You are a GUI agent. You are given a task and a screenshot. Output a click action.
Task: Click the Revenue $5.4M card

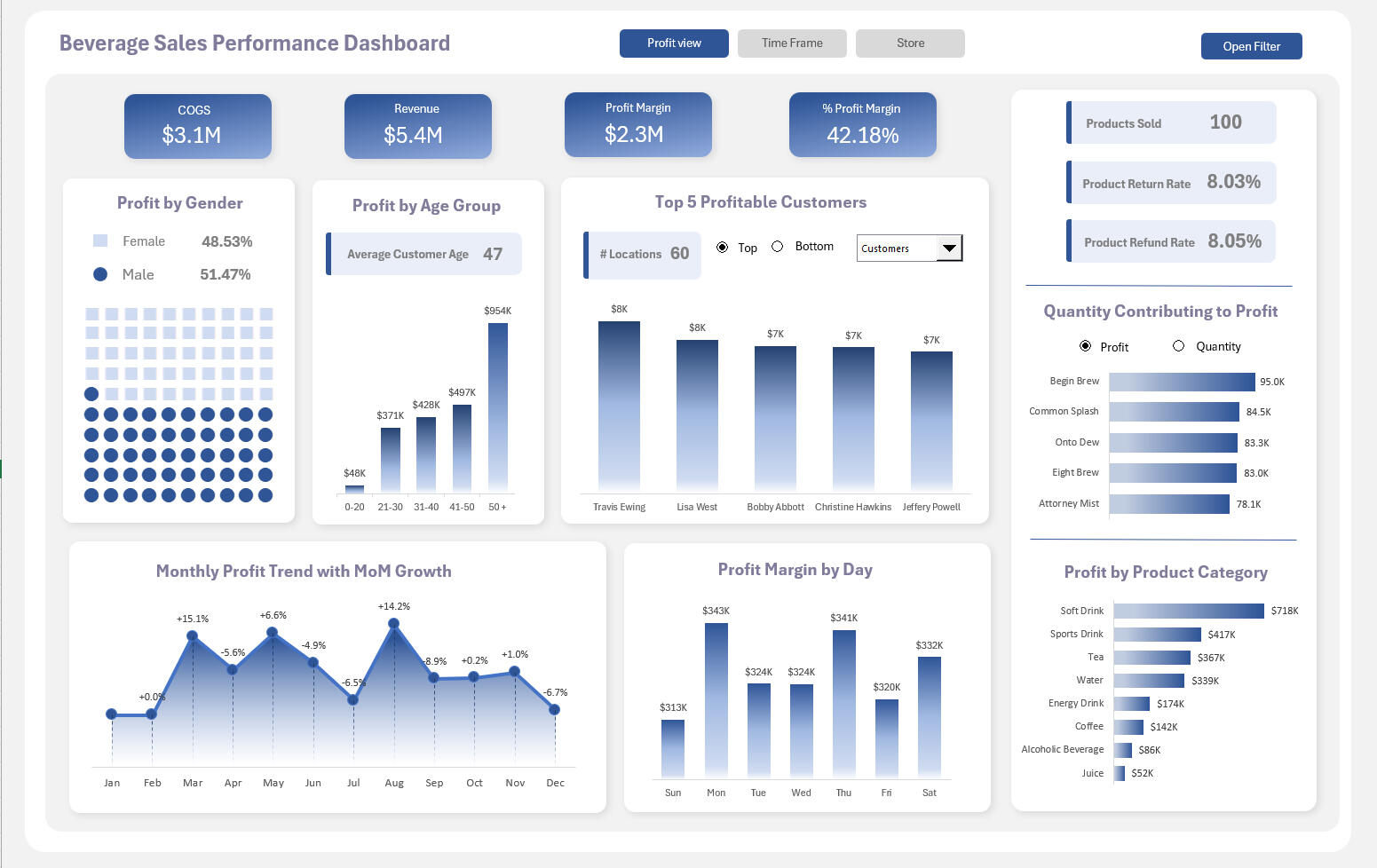(x=417, y=126)
